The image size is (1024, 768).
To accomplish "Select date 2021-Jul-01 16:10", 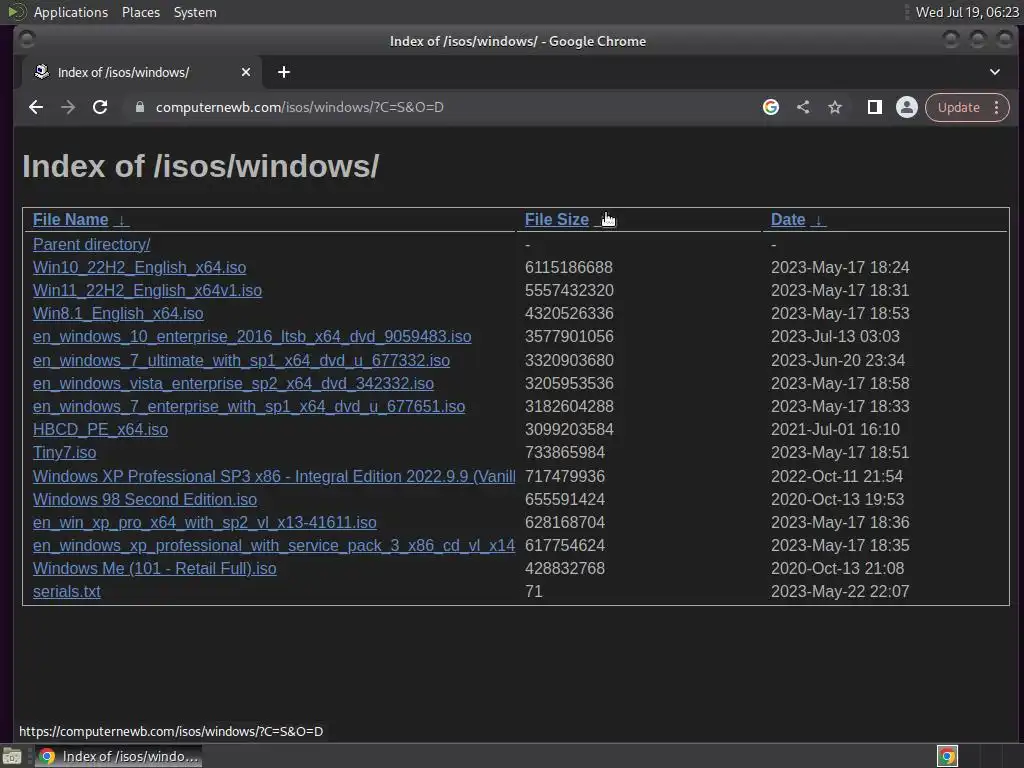I will 835,430.
